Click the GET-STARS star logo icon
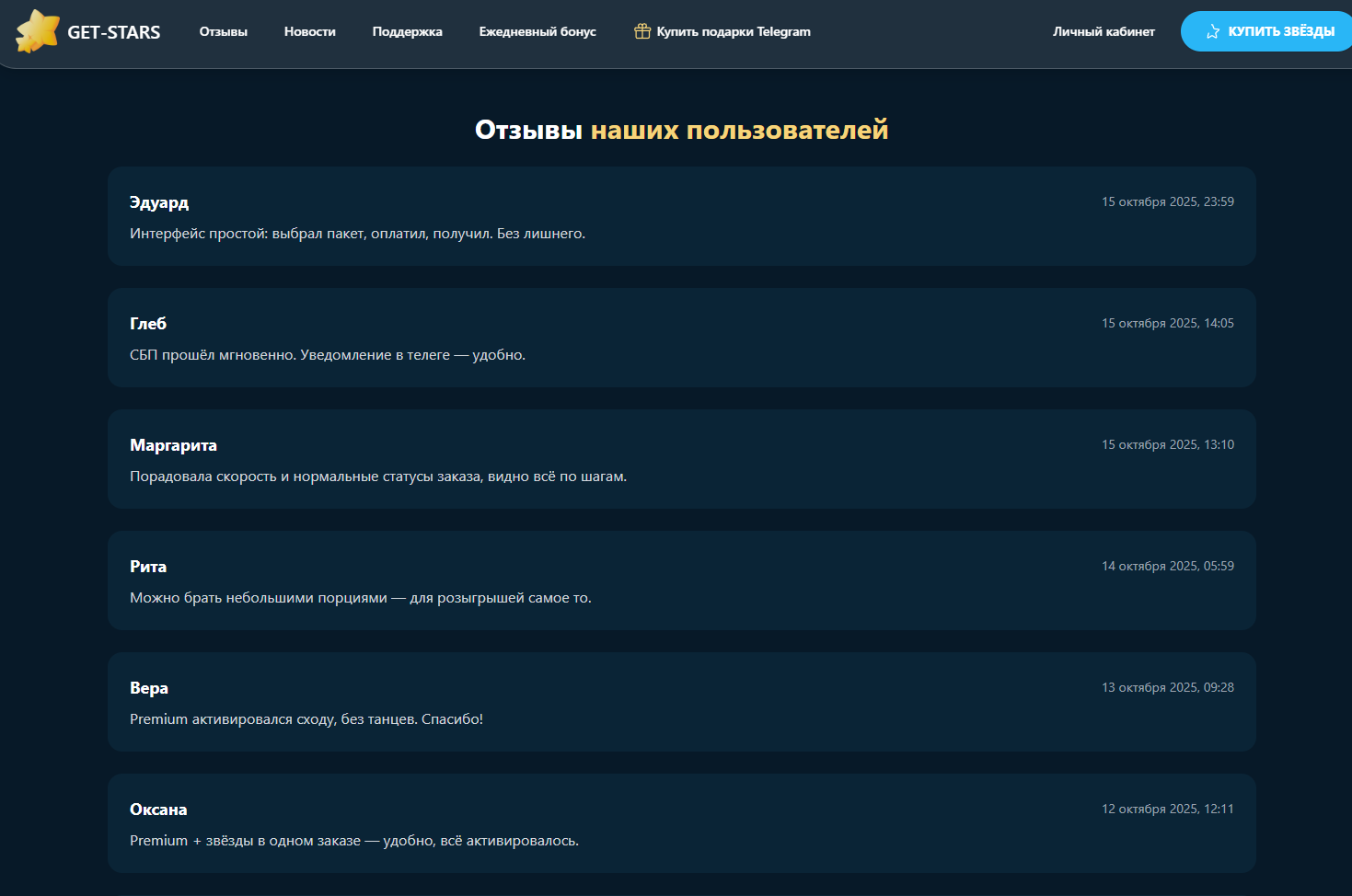 pyautogui.click(x=38, y=31)
